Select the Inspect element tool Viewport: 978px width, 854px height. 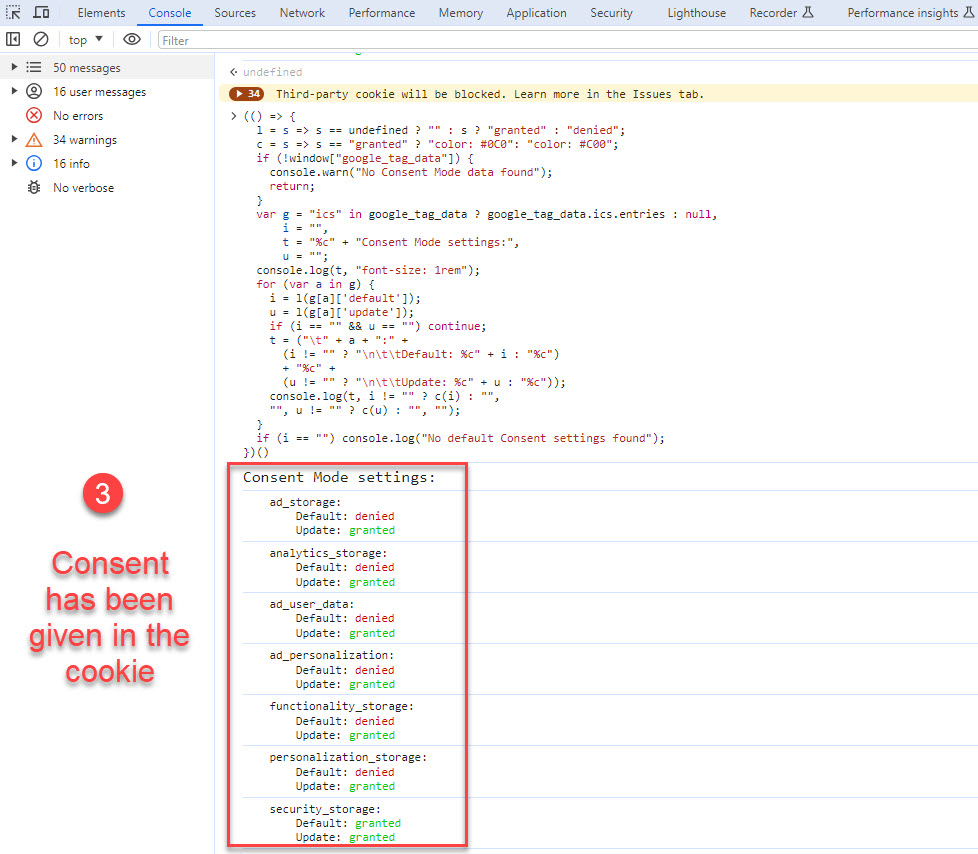tap(13, 12)
